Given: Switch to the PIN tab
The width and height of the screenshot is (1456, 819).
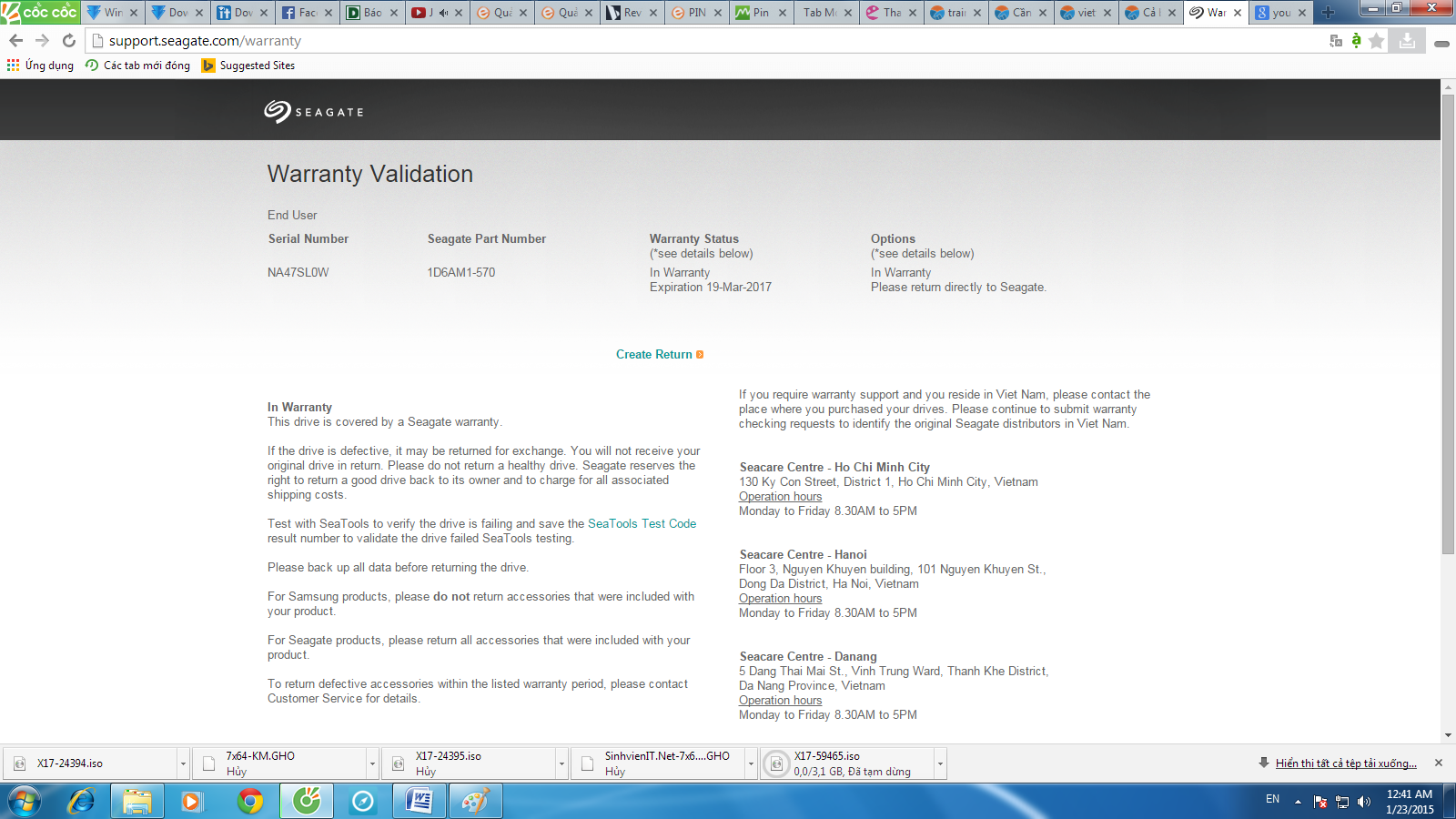Looking at the screenshot, I should tap(694, 13).
